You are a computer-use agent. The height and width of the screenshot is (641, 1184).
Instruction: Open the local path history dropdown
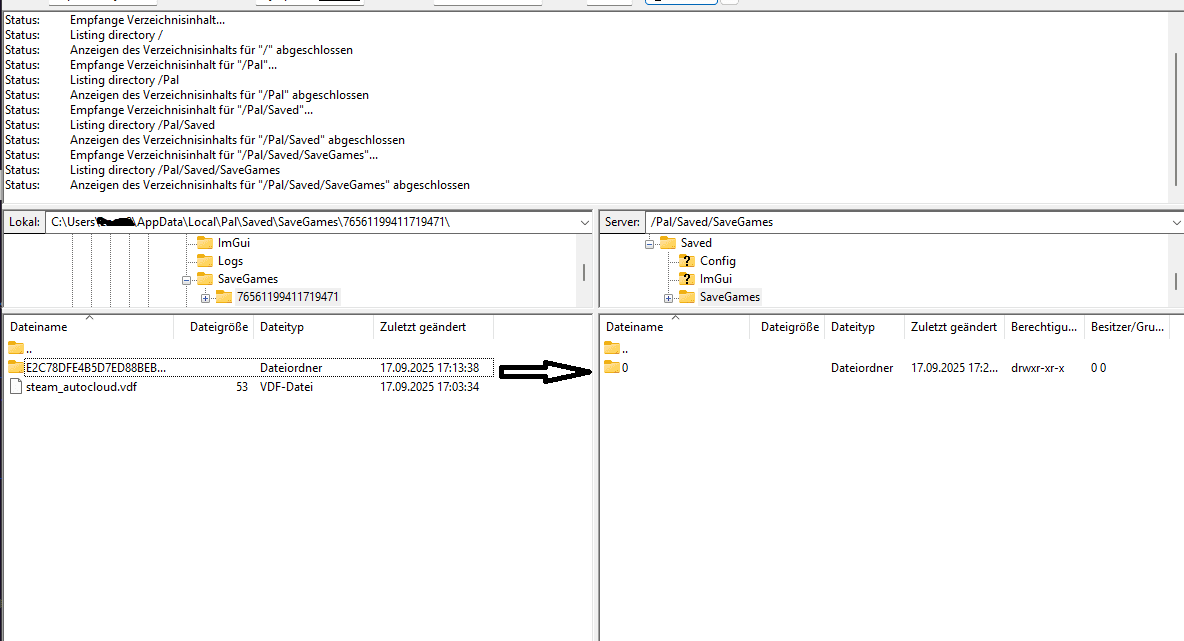point(586,222)
